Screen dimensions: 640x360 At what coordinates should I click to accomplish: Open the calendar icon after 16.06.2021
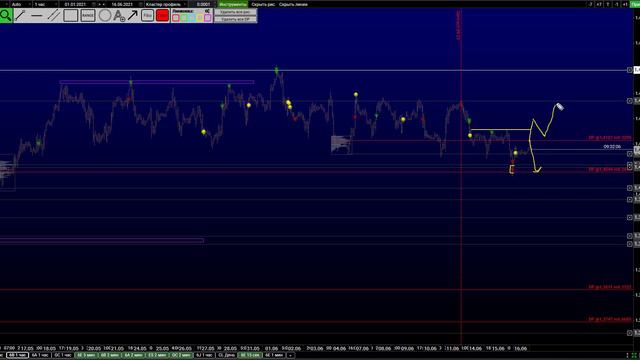click(x=140, y=4)
